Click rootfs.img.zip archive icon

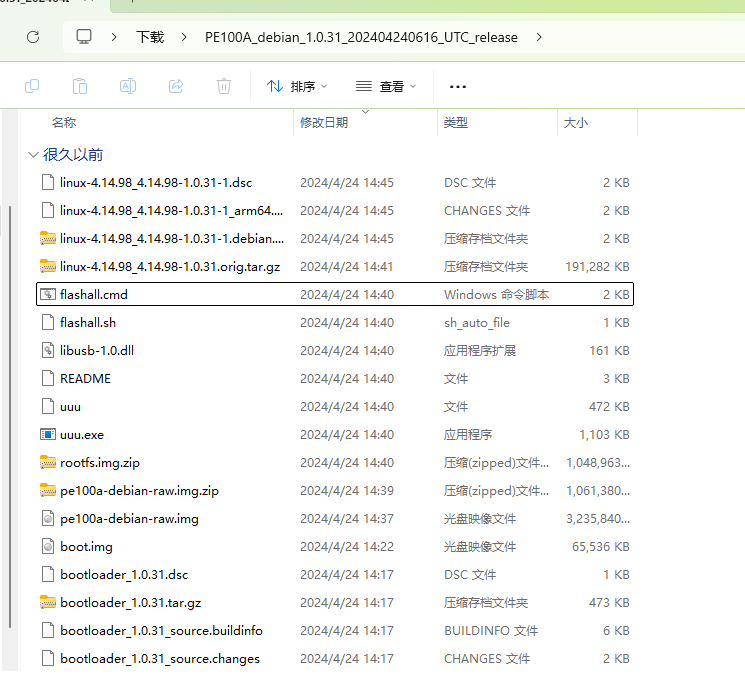tap(48, 463)
